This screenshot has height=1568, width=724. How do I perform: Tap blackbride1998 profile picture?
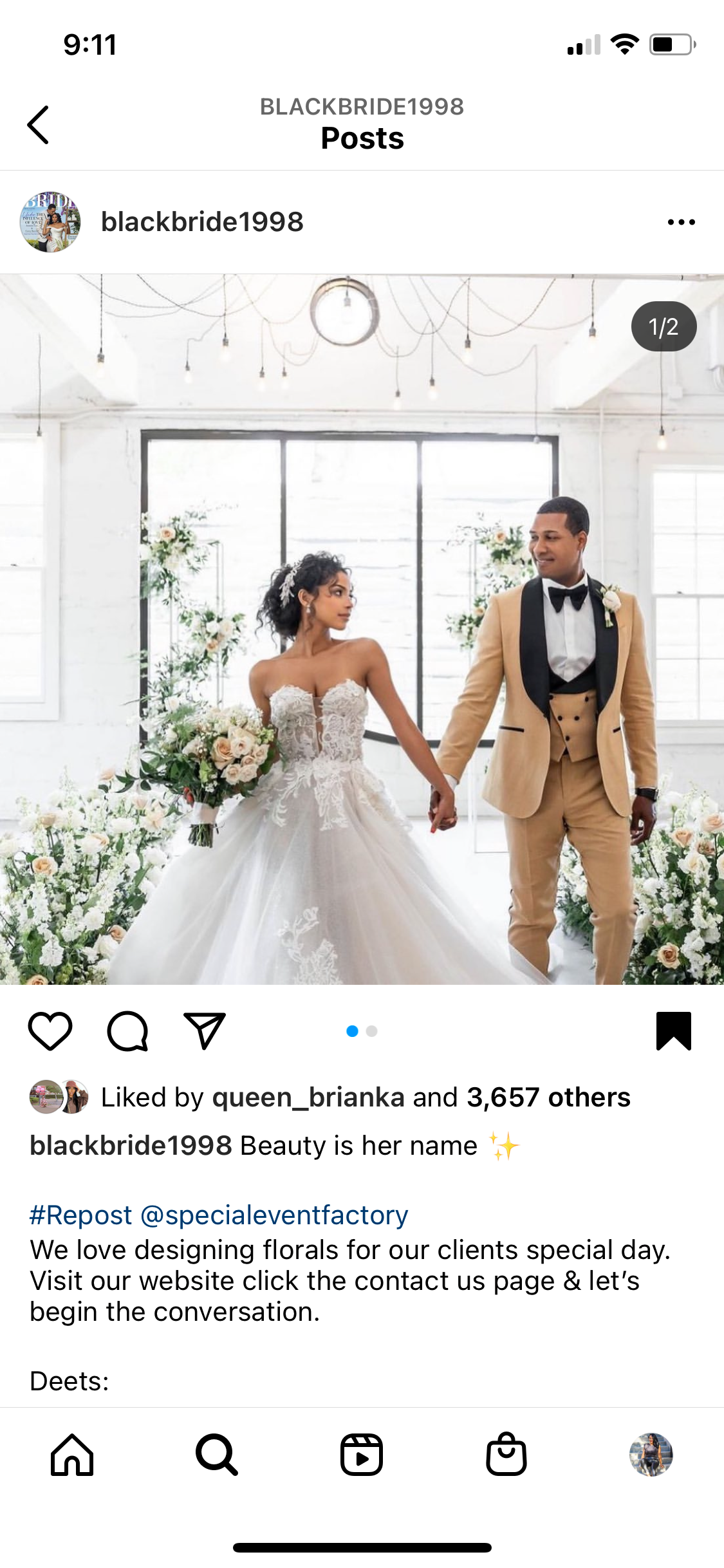click(x=50, y=222)
